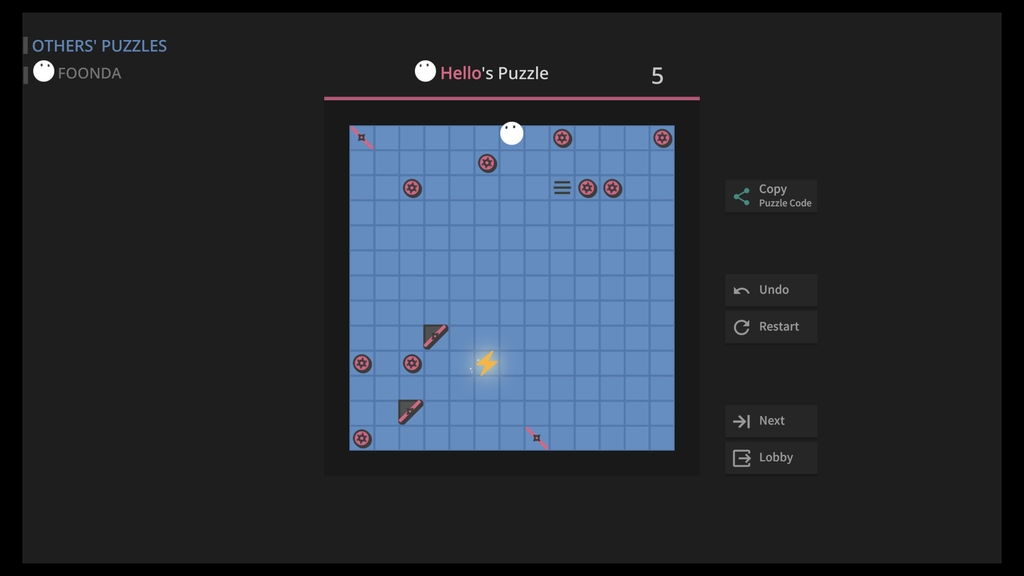Click the star coin in the bottom-left corner

[362, 439]
